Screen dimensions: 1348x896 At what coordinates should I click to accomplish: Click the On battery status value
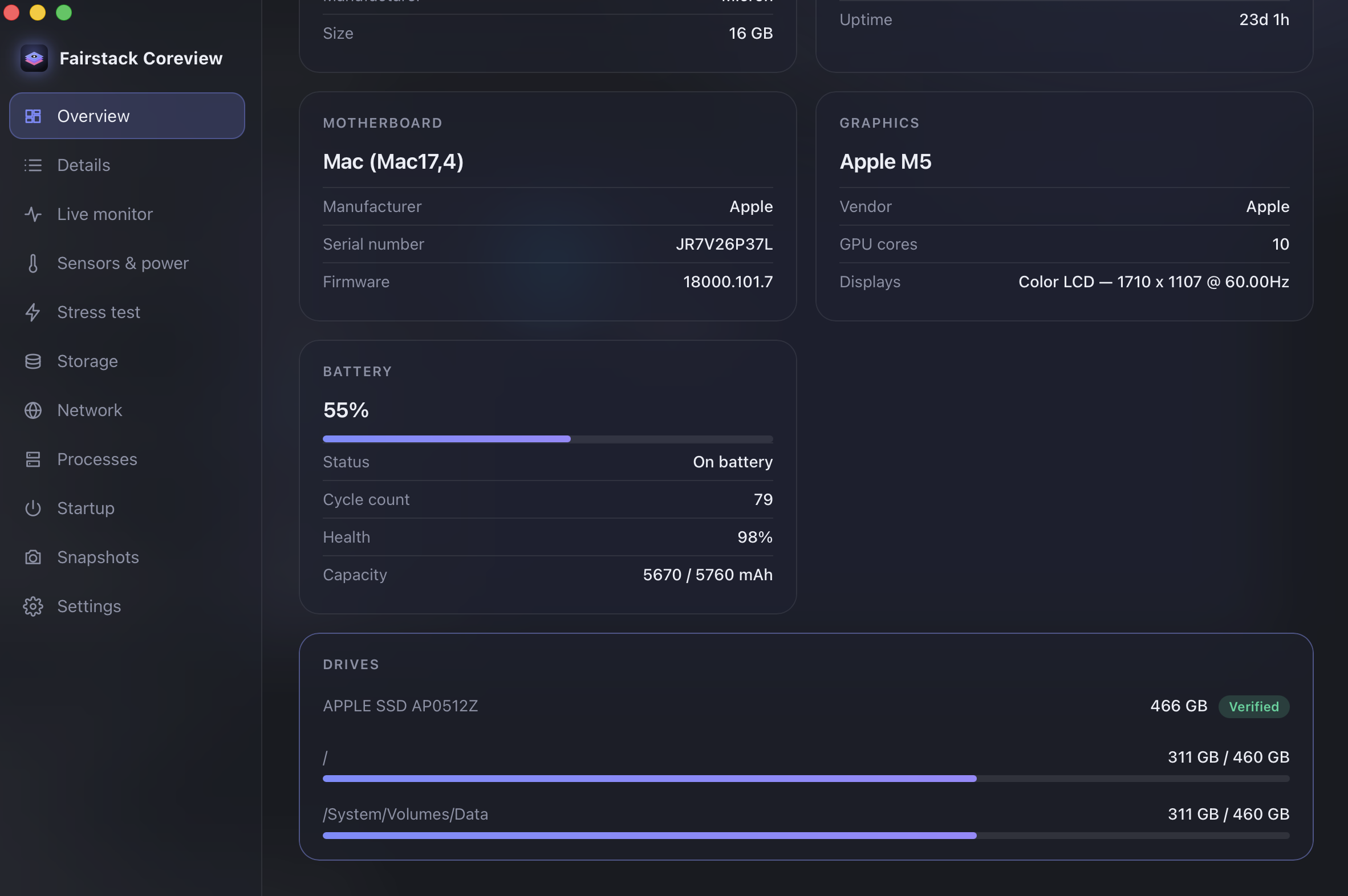click(733, 462)
